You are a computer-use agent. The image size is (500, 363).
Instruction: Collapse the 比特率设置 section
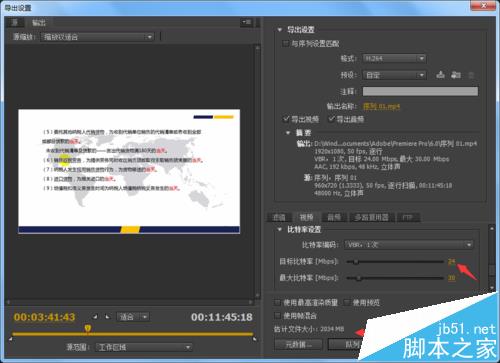(x=280, y=229)
